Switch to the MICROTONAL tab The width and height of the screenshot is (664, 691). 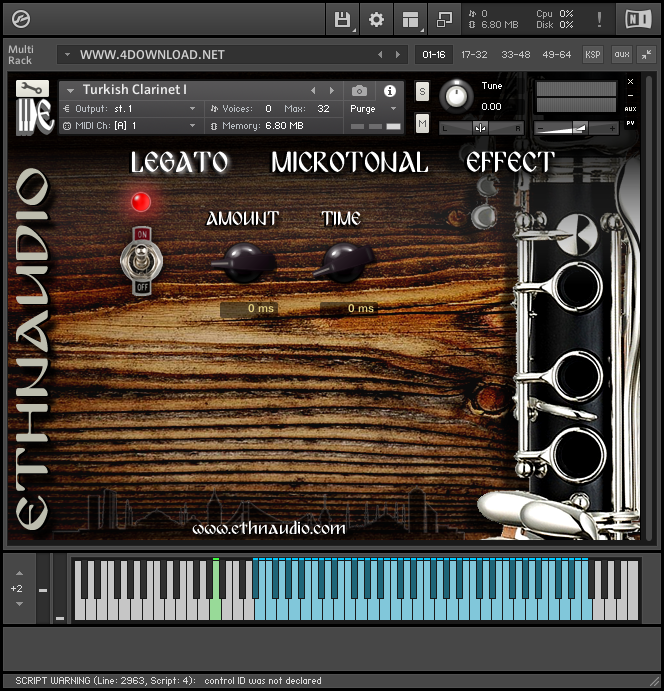coord(349,162)
